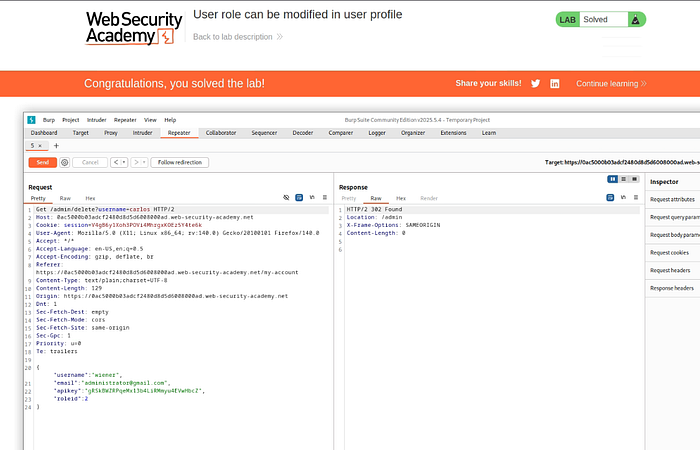Switch to the Learn tab
The width and height of the screenshot is (700, 450).
pos(489,133)
